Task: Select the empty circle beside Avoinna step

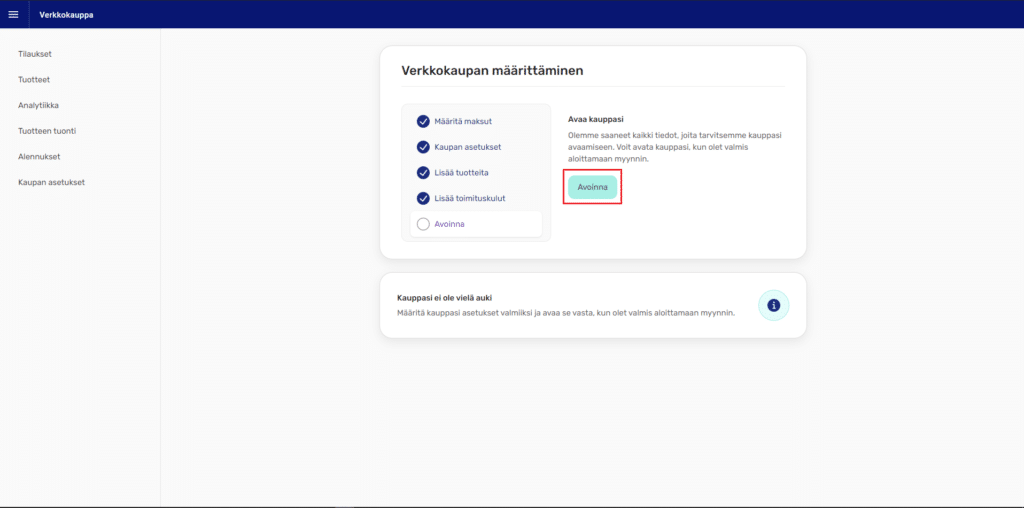Action: (423, 224)
